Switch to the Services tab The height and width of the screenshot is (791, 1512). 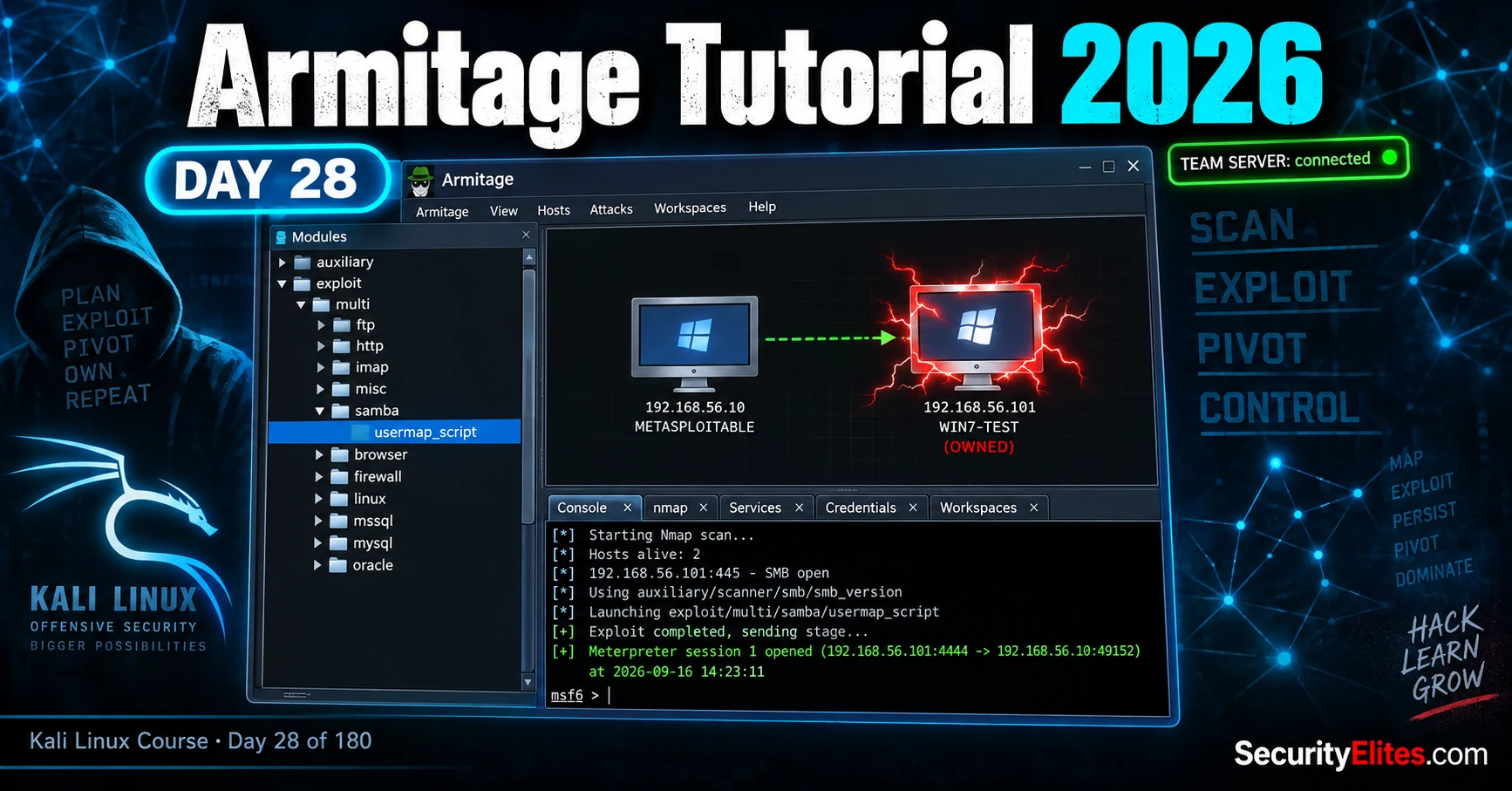(755, 508)
